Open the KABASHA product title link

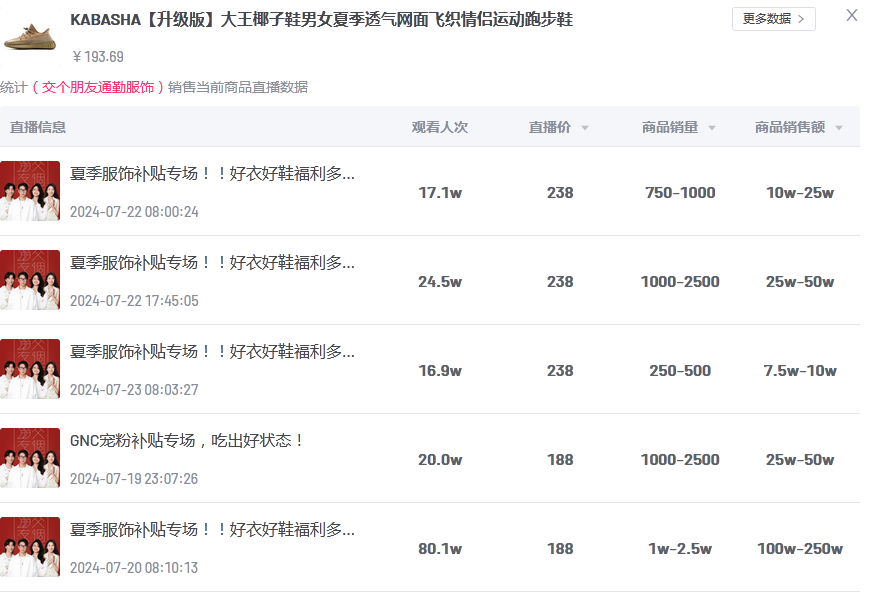[x=321, y=20]
